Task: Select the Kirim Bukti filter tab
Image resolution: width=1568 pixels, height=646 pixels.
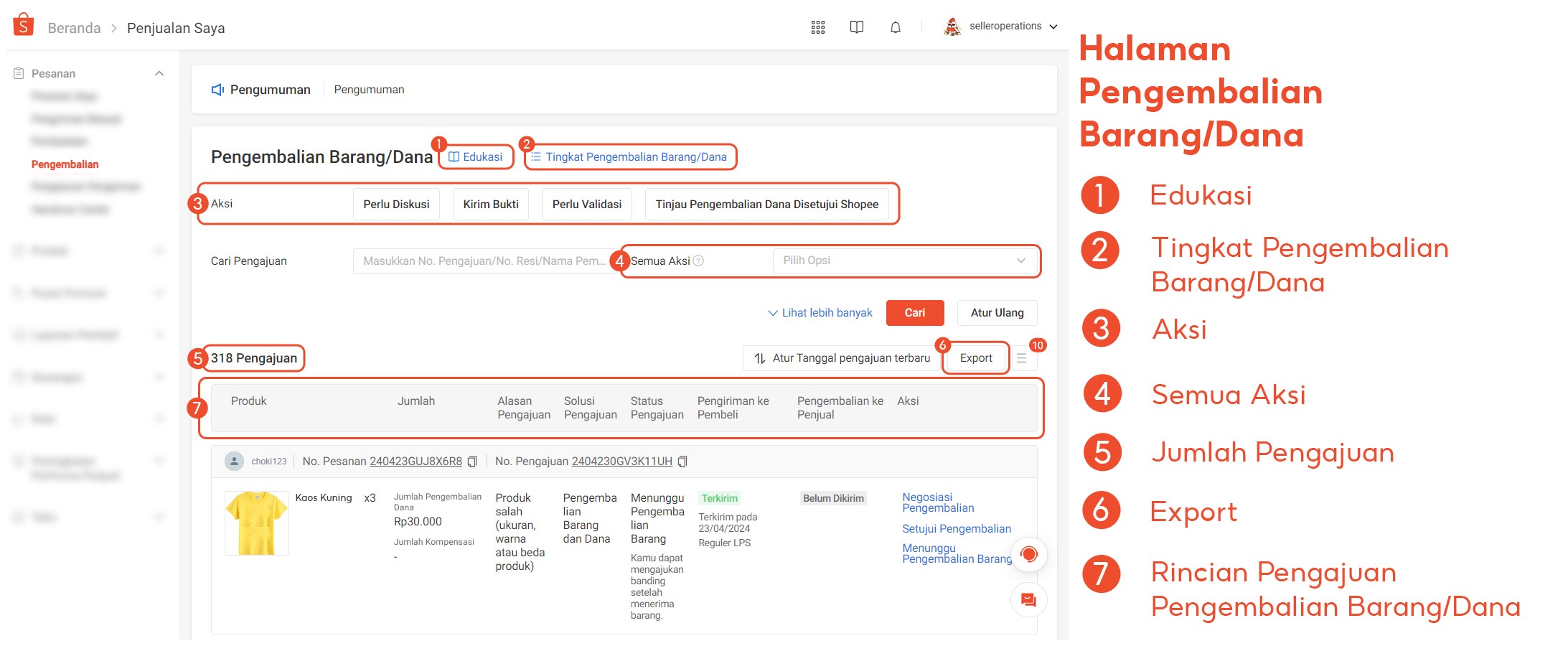Action: (491, 205)
